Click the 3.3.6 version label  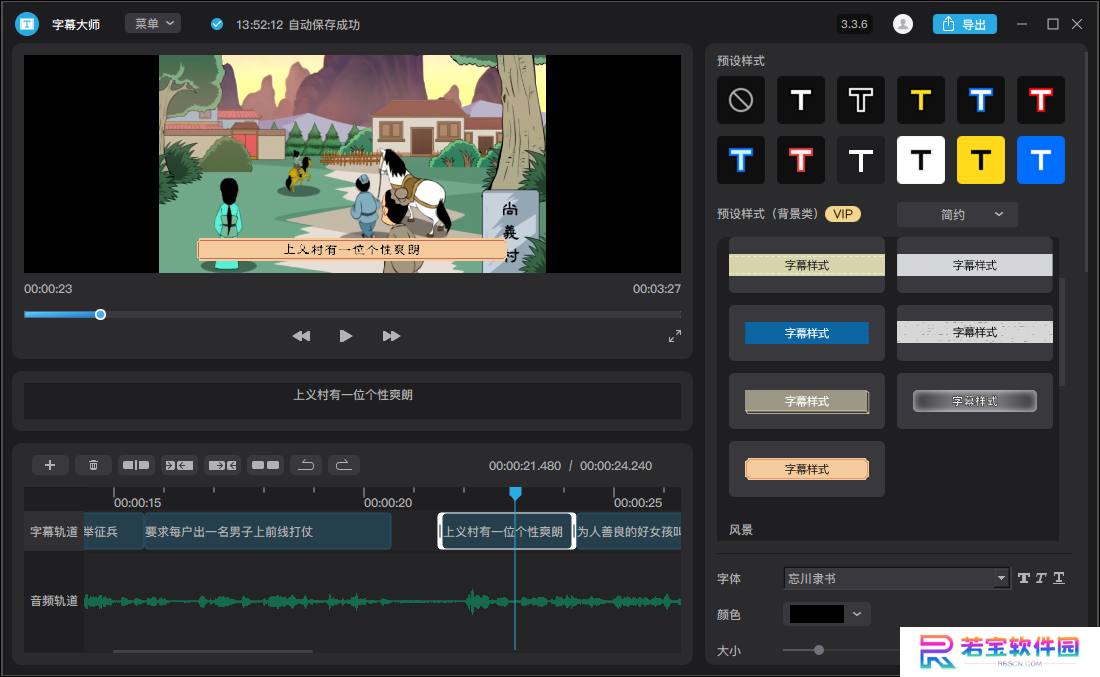click(854, 24)
